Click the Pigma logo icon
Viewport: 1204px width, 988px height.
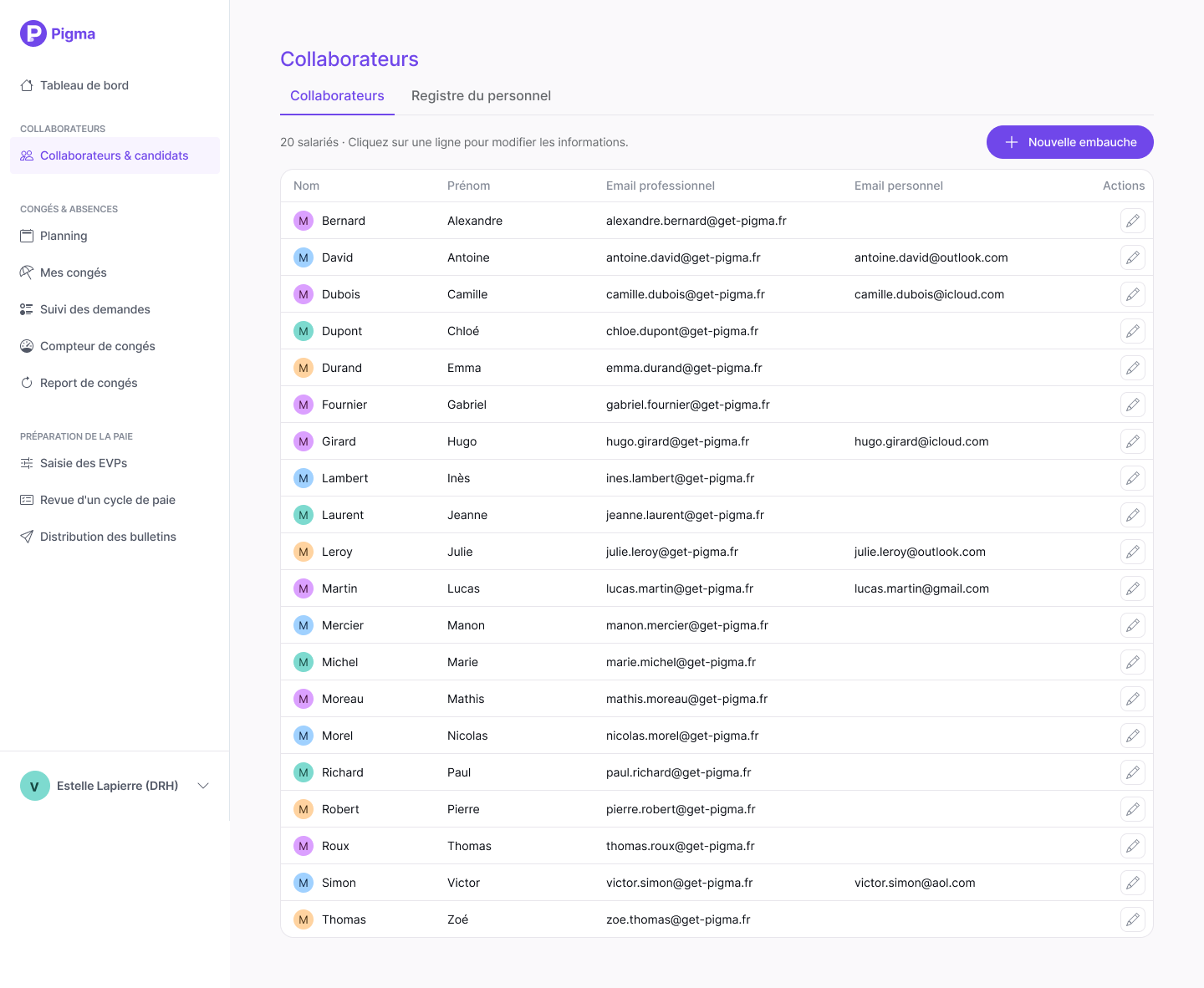tap(33, 33)
